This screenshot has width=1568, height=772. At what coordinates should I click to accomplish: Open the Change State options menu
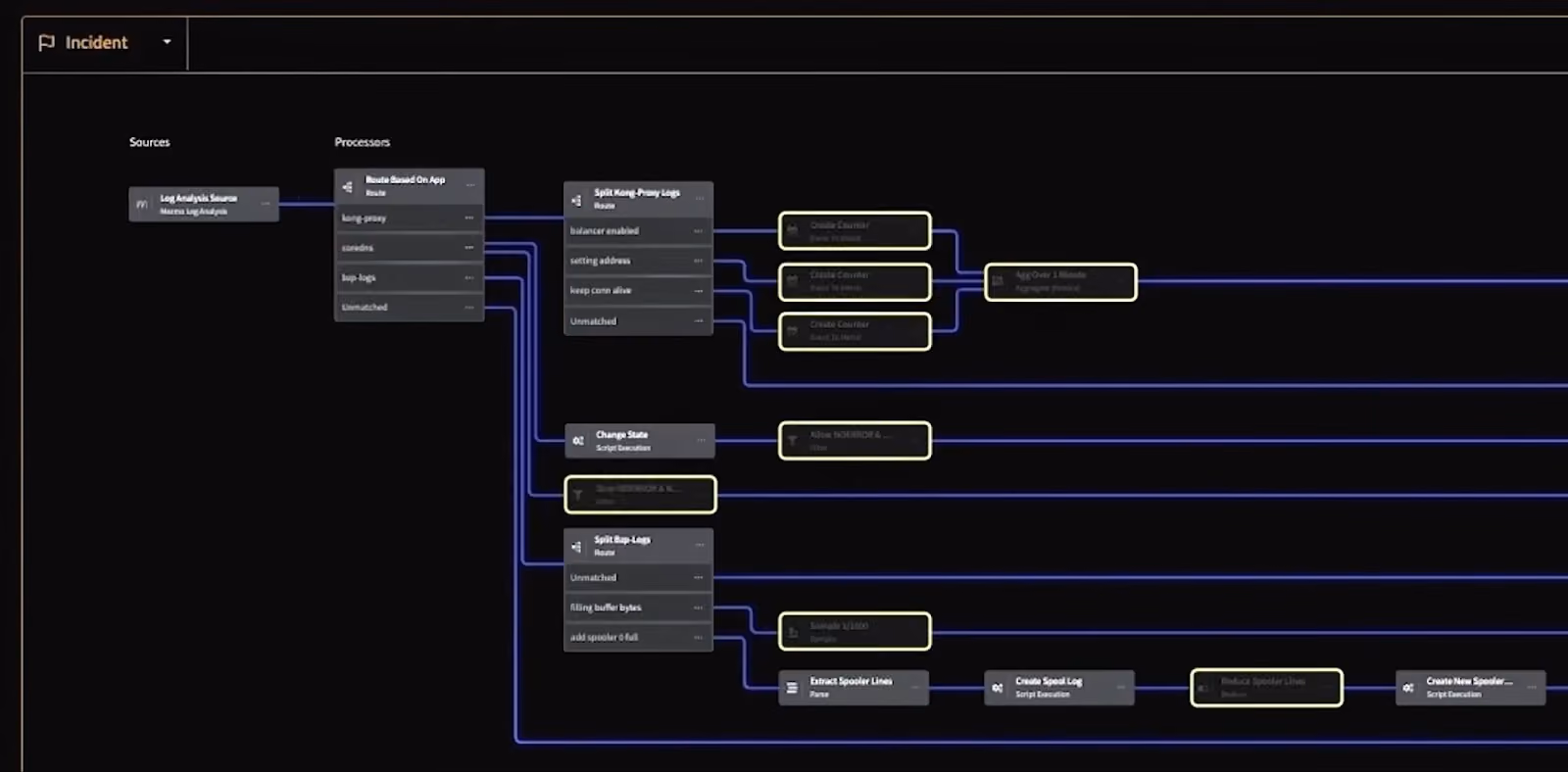tap(701, 440)
